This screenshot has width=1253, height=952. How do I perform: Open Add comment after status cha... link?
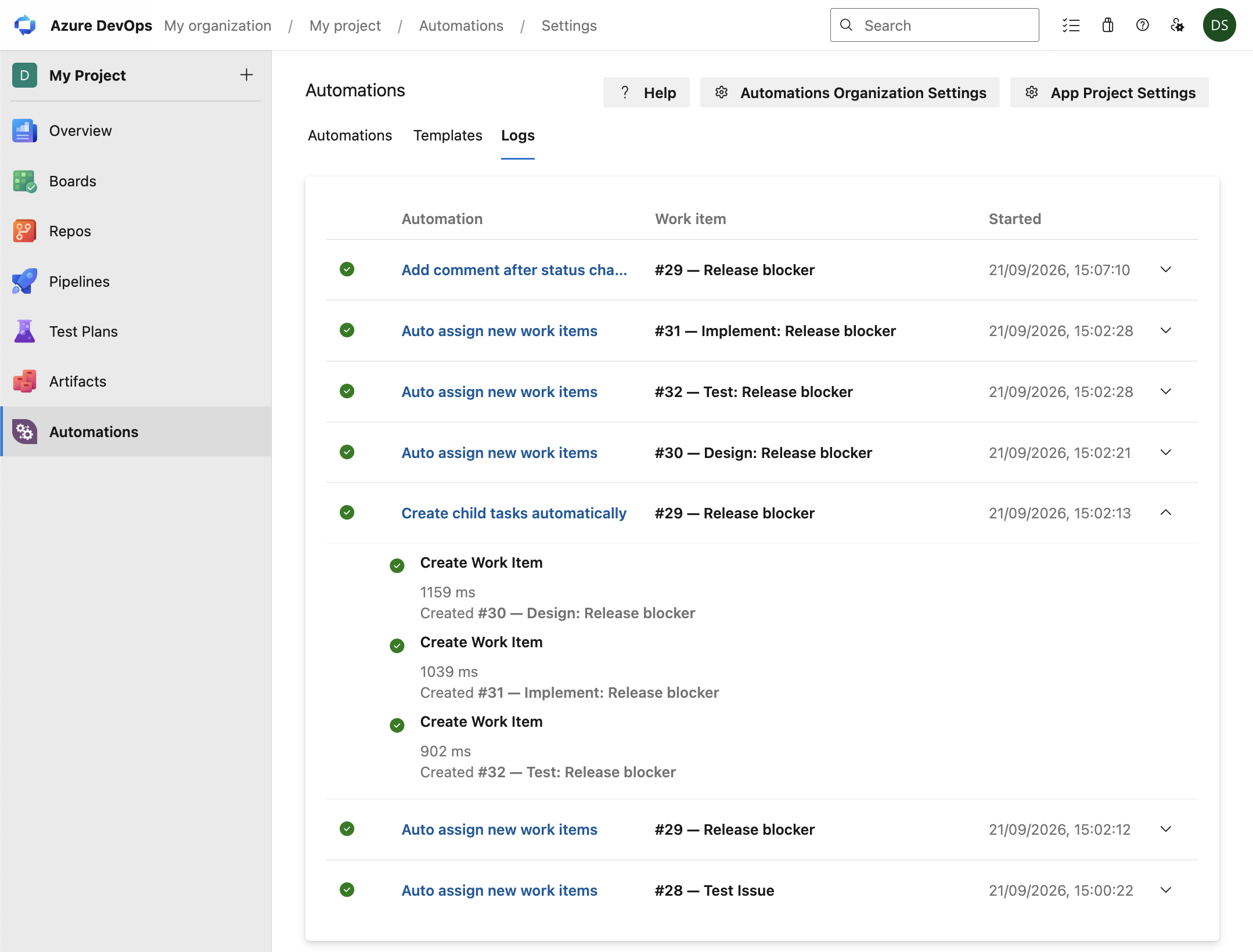pyautogui.click(x=514, y=270)
